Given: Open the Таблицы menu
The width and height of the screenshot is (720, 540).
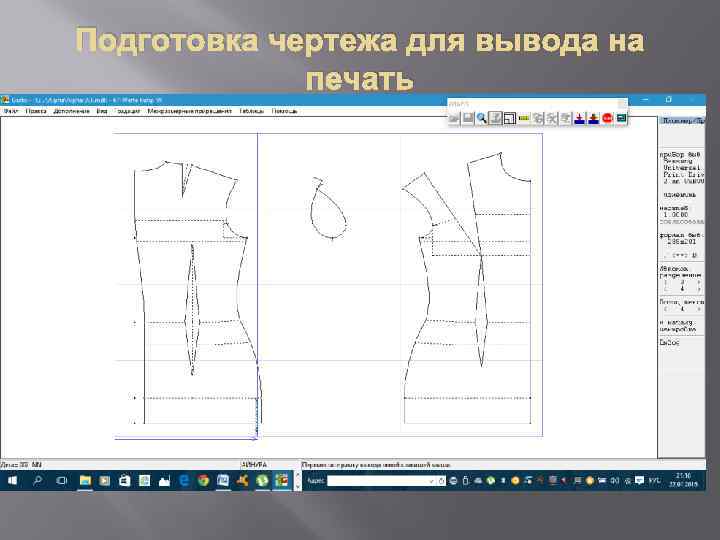Looking at the screenshot, I should coord(252,111).
